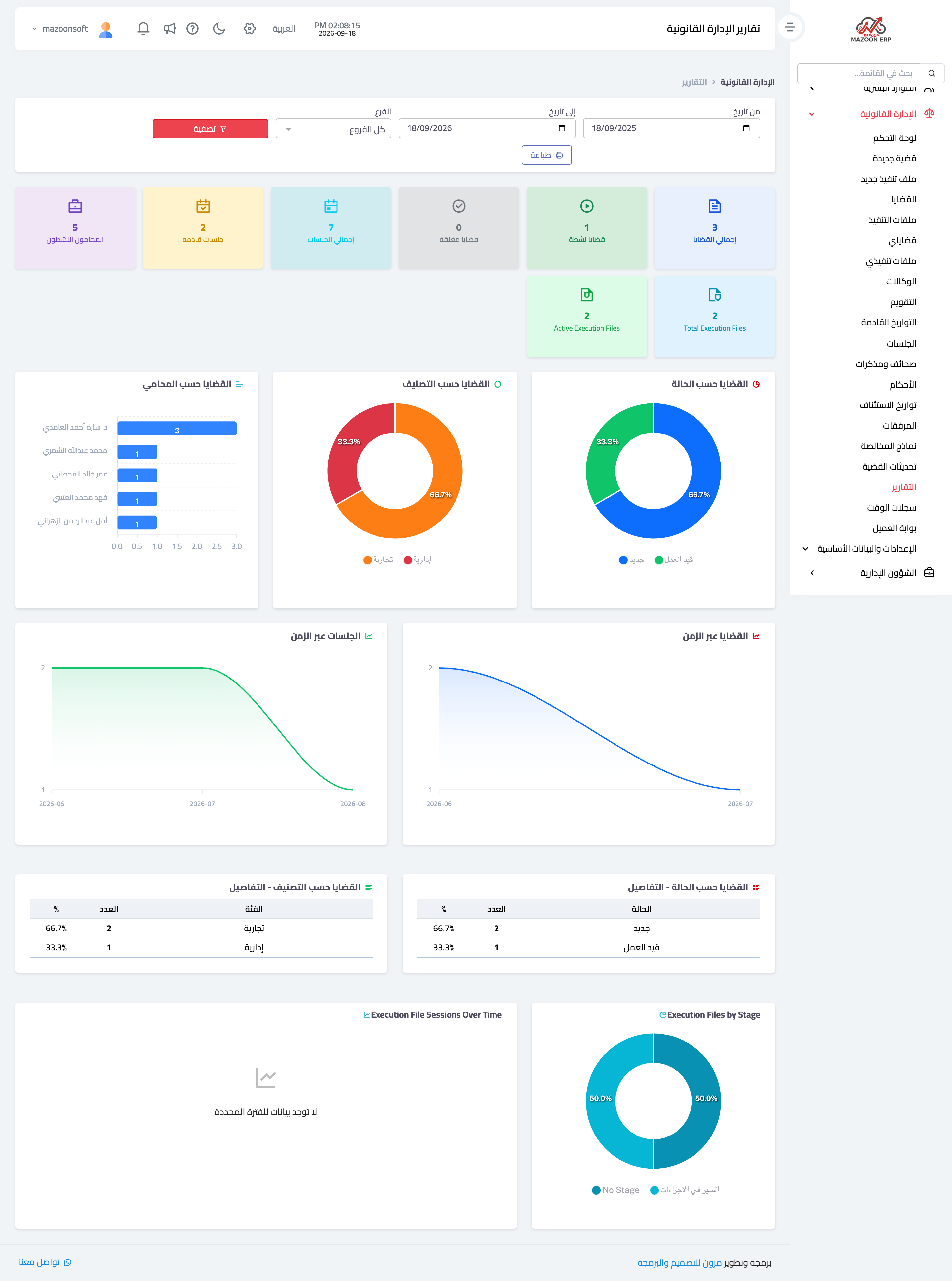Click the clock icon beside القضايا حسب الحالة

(x=756, y=384)
